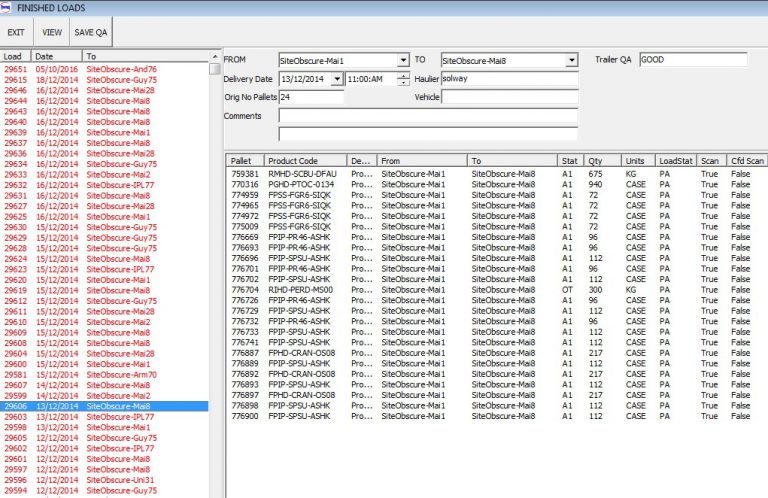
Task: Open the Delivery Date calendar dropdown
Action: pyautogui.click(x=336, y=79)
